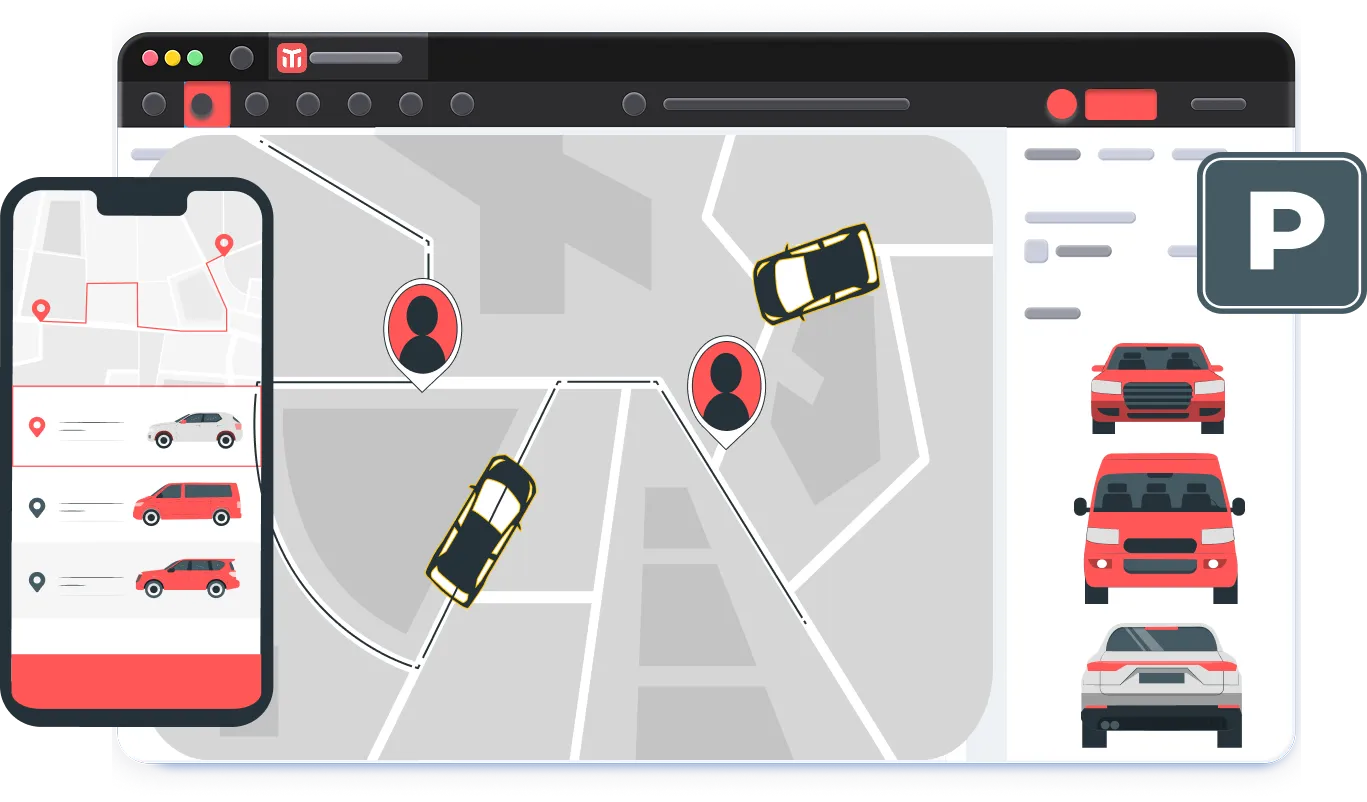Tick the square checkbox in the right panel
Image resolution: width=1367 pixels, height=802 pixels.
click(1036, 251)
